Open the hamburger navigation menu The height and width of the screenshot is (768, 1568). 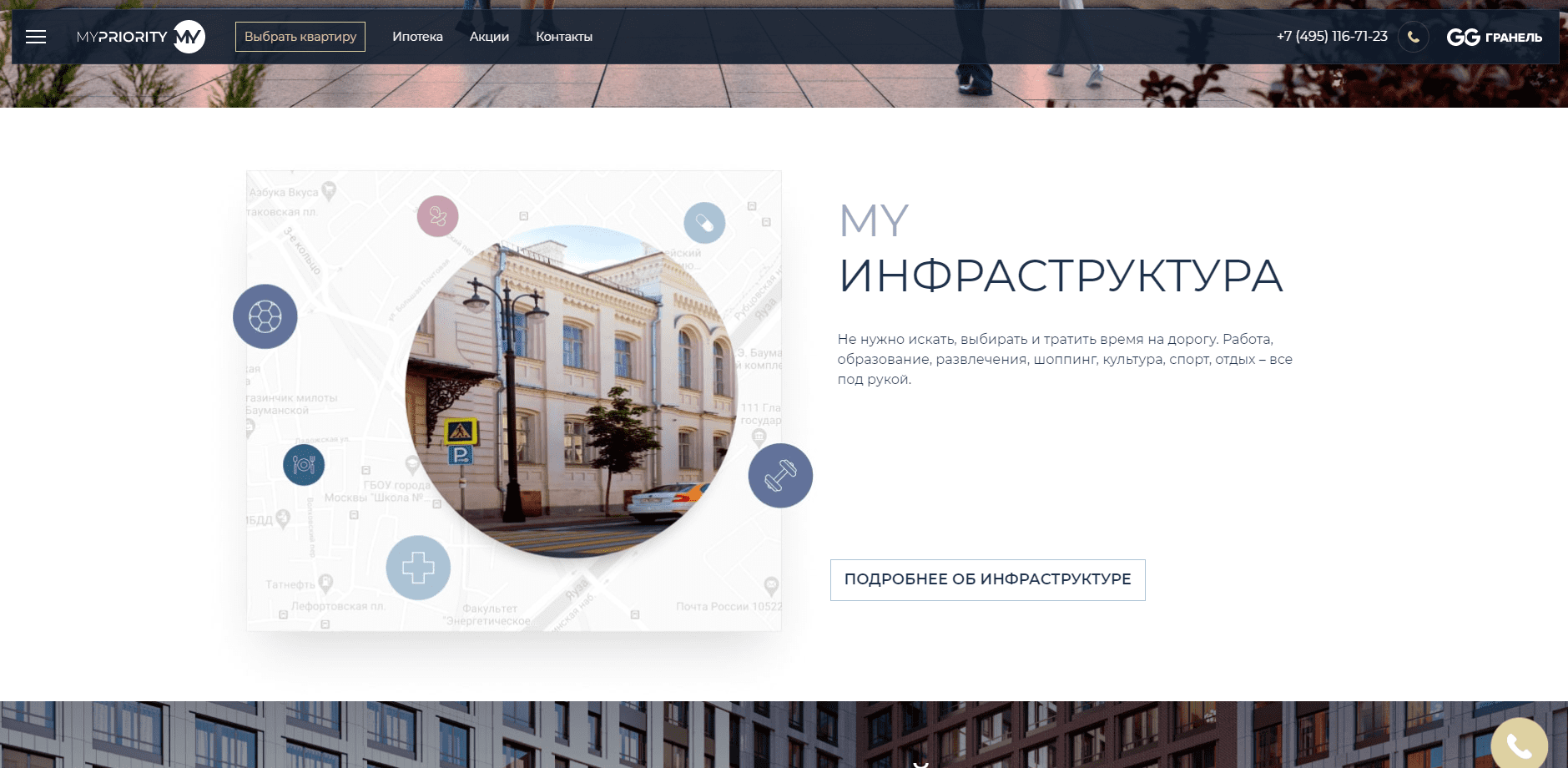(36, 37)
